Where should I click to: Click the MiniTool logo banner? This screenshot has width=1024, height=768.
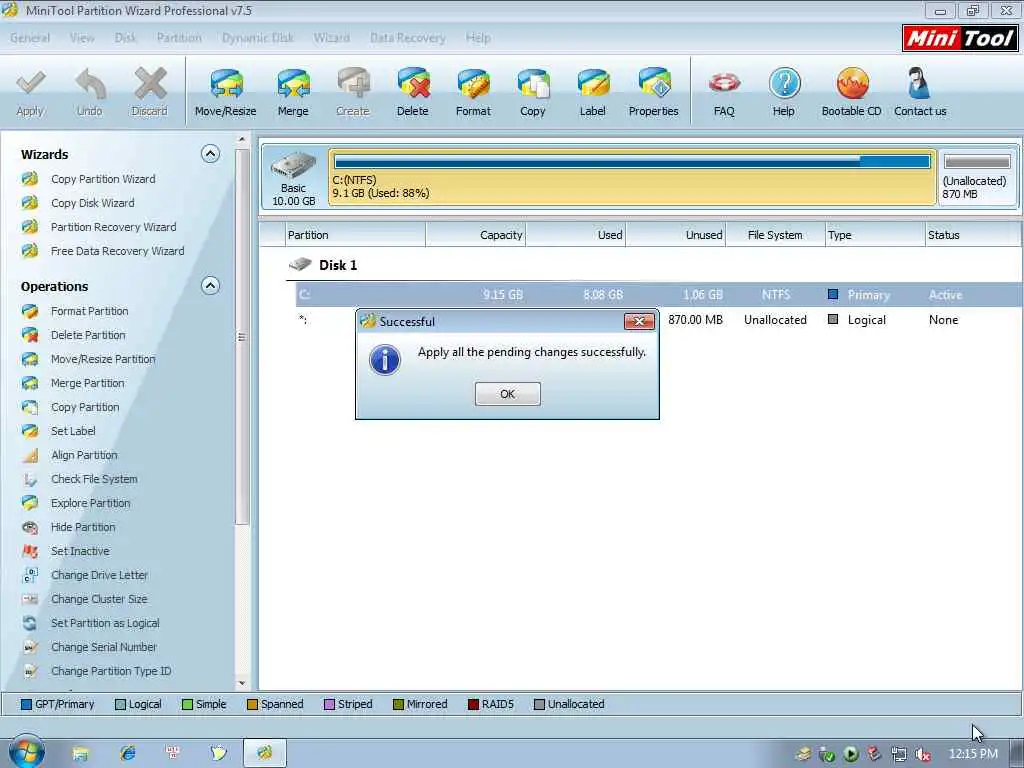coord(960,38)
